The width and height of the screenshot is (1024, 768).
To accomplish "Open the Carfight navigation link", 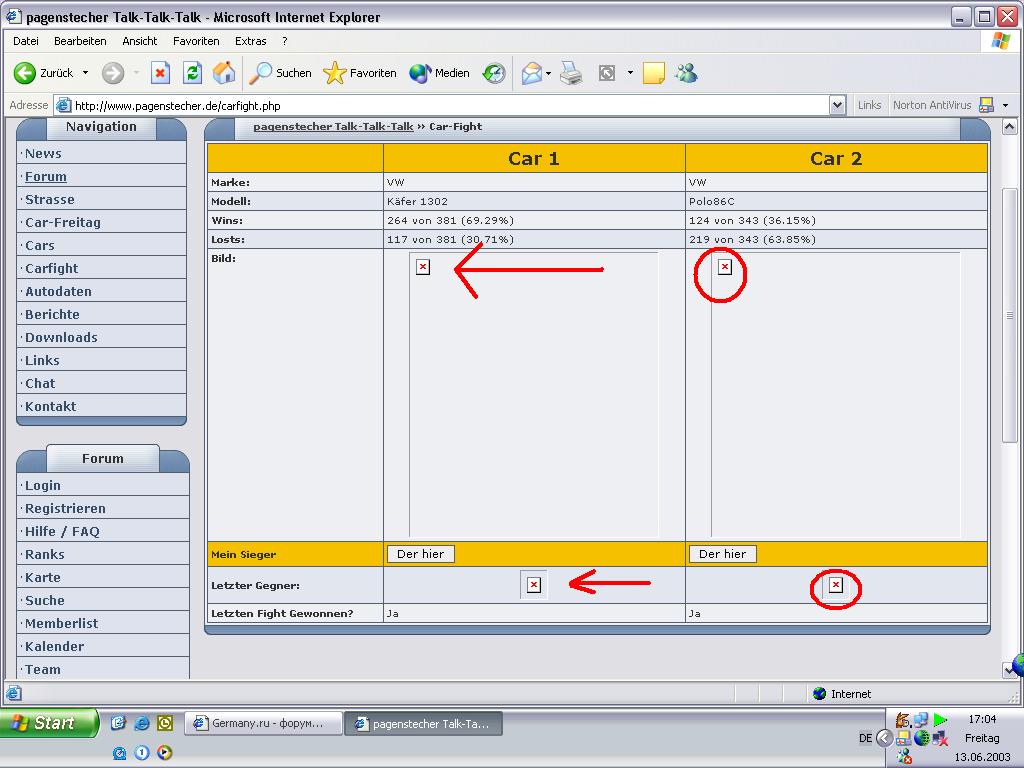I will 52,268.
